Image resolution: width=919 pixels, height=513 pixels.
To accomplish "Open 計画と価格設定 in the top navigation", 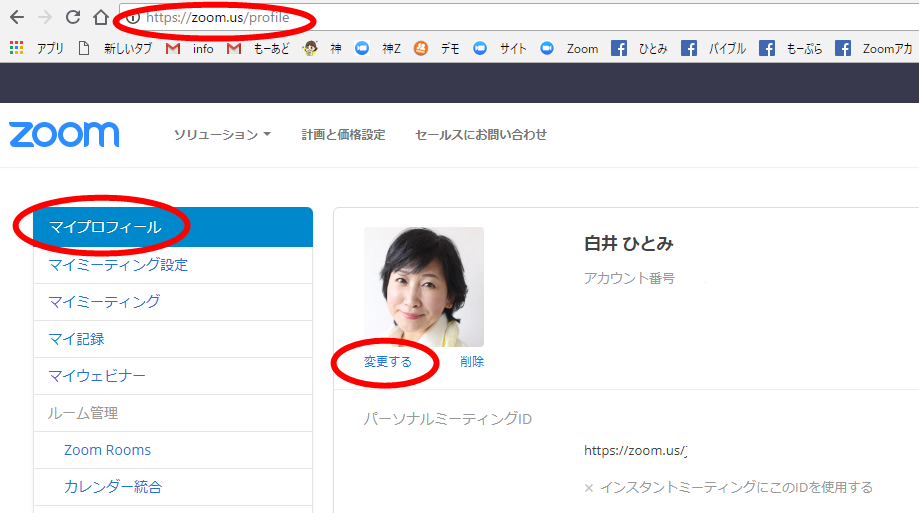I will (x=343, y=135).
